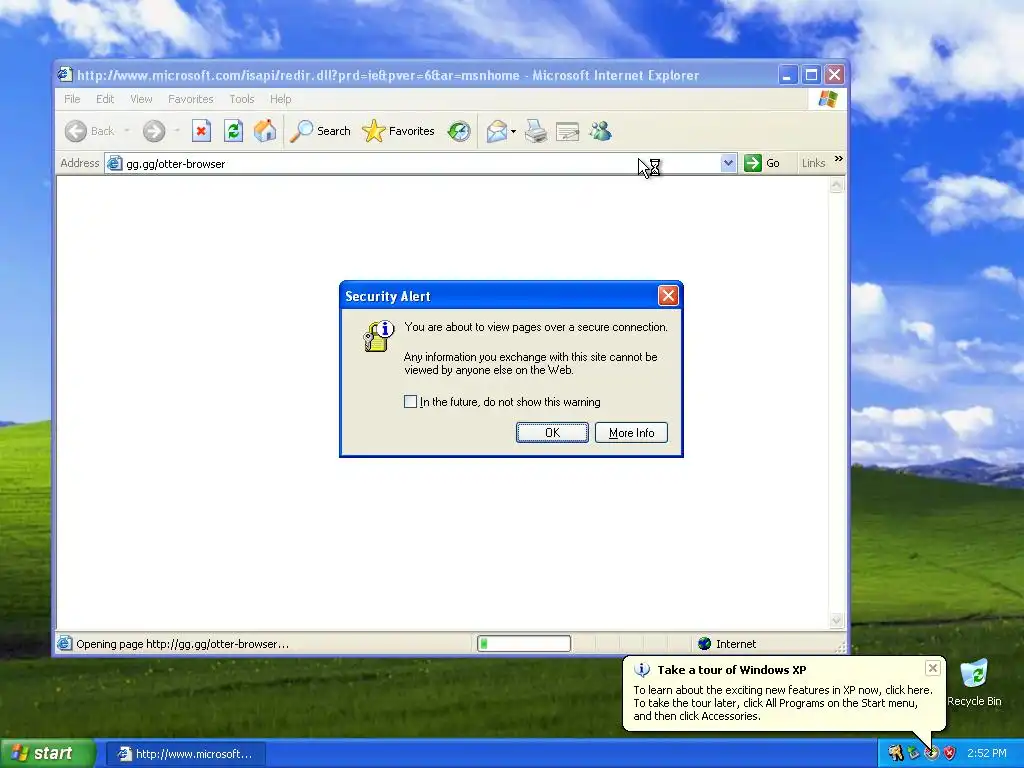Open the File menu
1024x768 pixels.
point(72,99)
